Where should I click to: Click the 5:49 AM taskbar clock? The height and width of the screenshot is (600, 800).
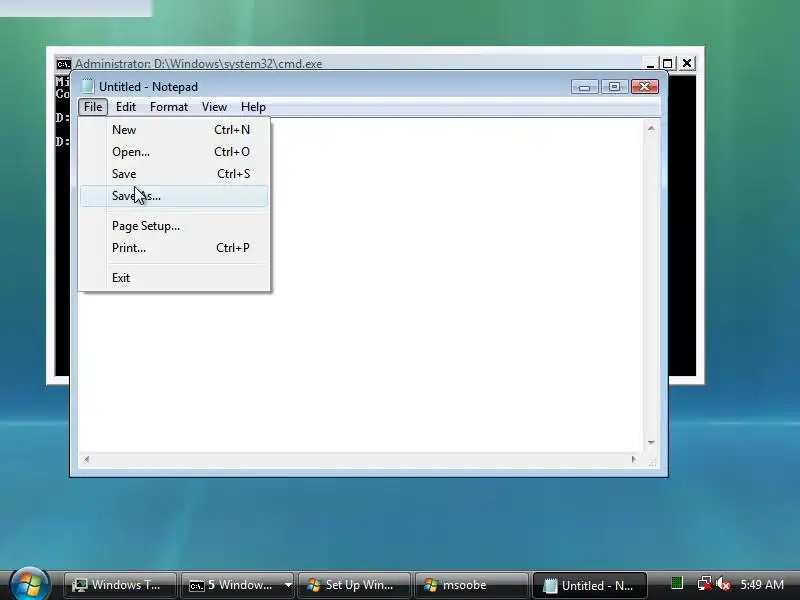point(762,584)
